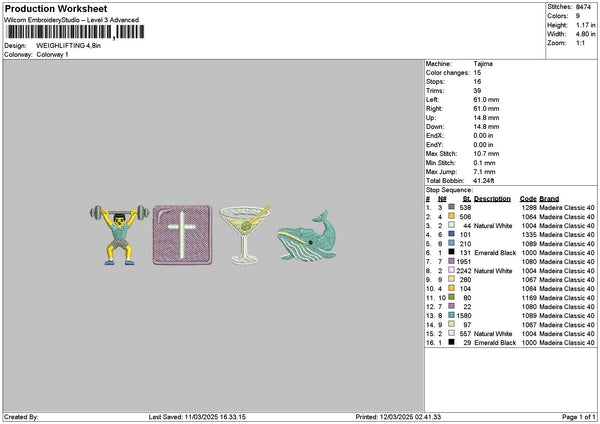
Task: Click 'Wilcom EmbroideryStudio – Level 3 Advanced' text
Action: tap(72, 20)
